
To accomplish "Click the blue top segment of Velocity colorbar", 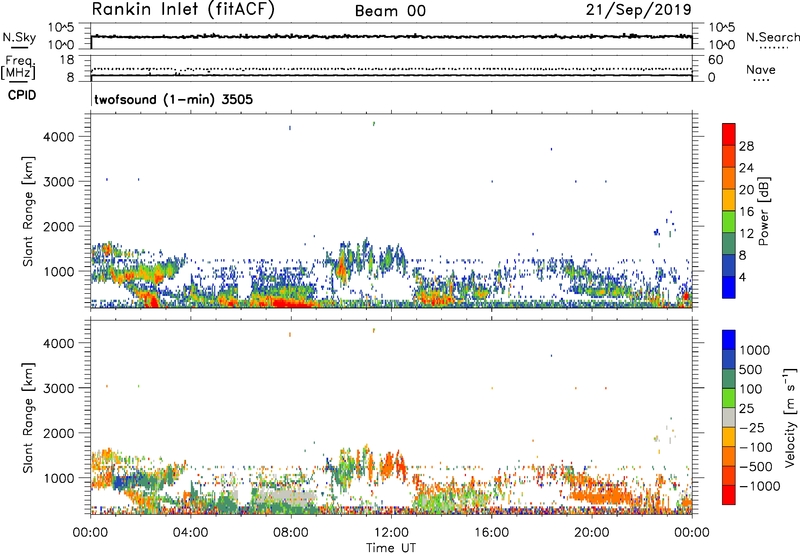I will pyautogui.click(x=729, y=340).
